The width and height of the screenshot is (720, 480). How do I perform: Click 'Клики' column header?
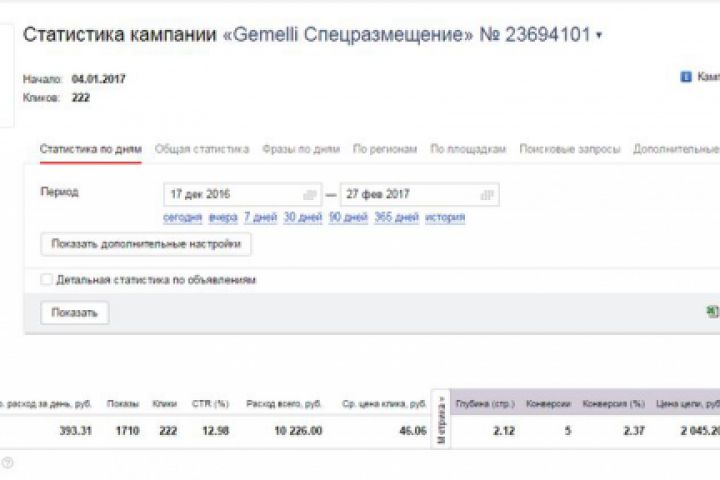(164, 404)
